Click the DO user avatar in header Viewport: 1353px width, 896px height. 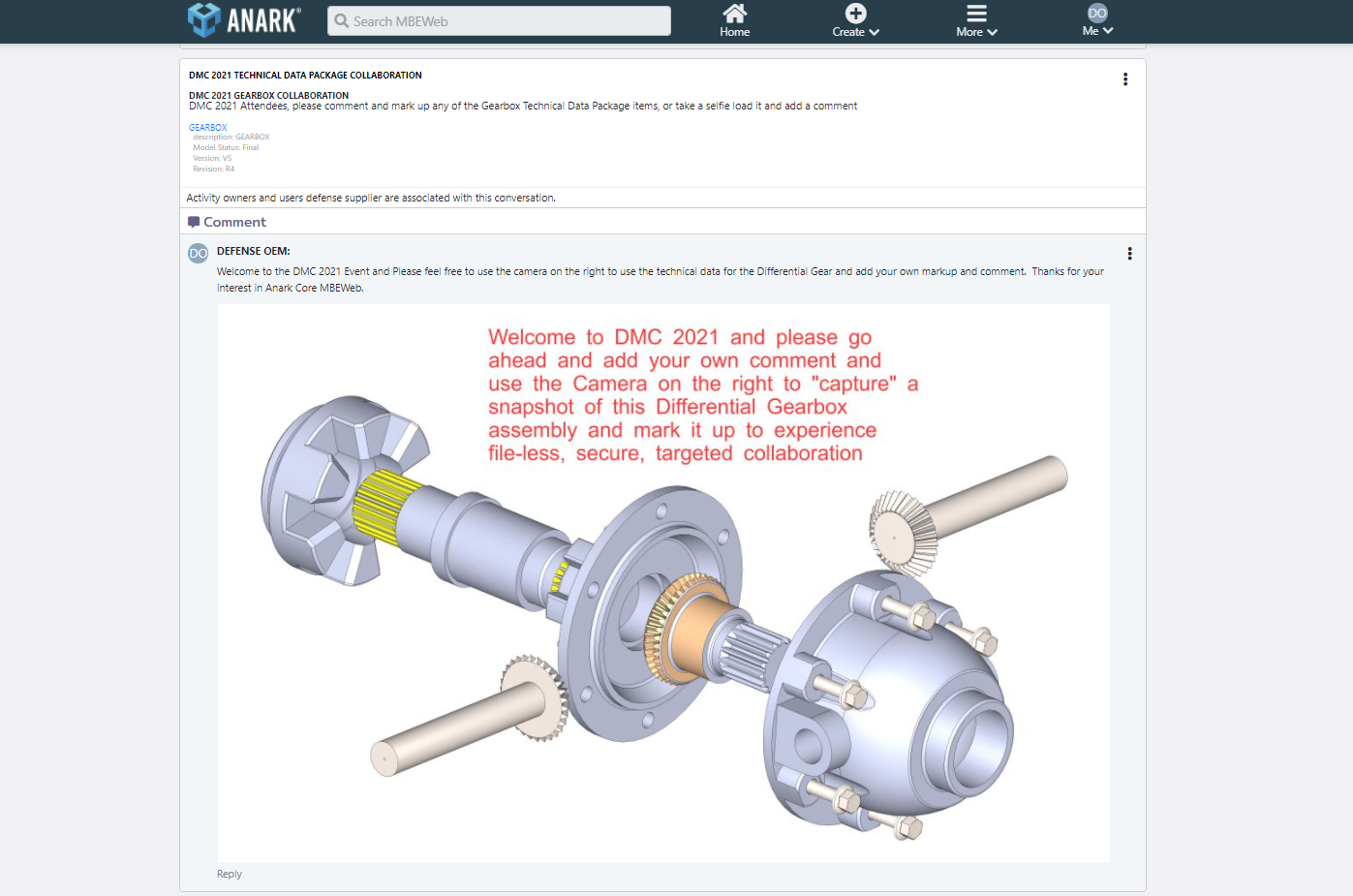1097,13
